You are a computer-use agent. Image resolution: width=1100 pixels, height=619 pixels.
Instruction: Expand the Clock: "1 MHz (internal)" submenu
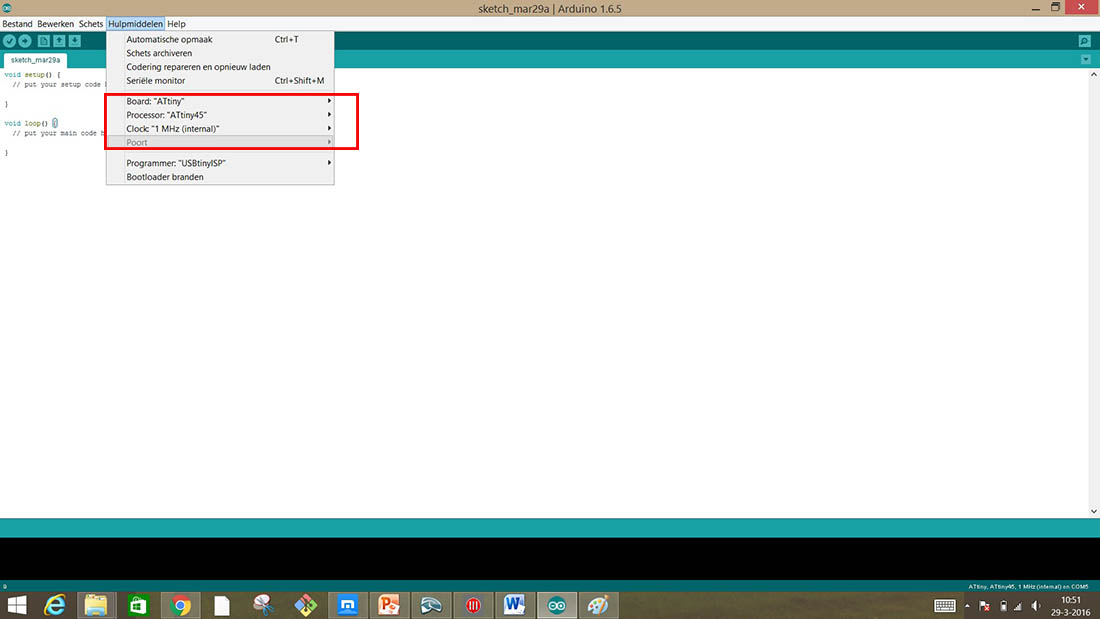coord(220,128)
